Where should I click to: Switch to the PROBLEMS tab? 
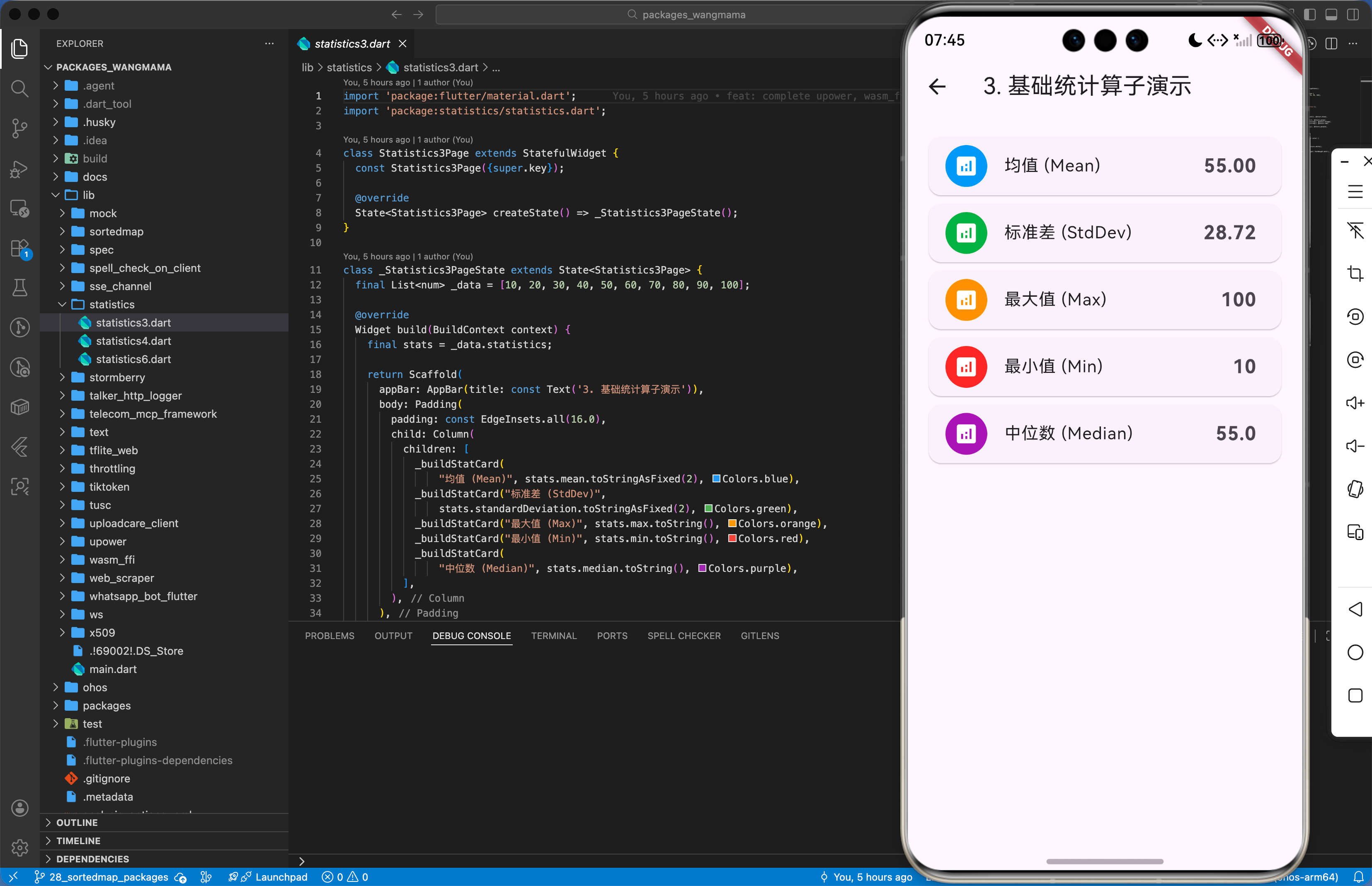click(329, 636)
